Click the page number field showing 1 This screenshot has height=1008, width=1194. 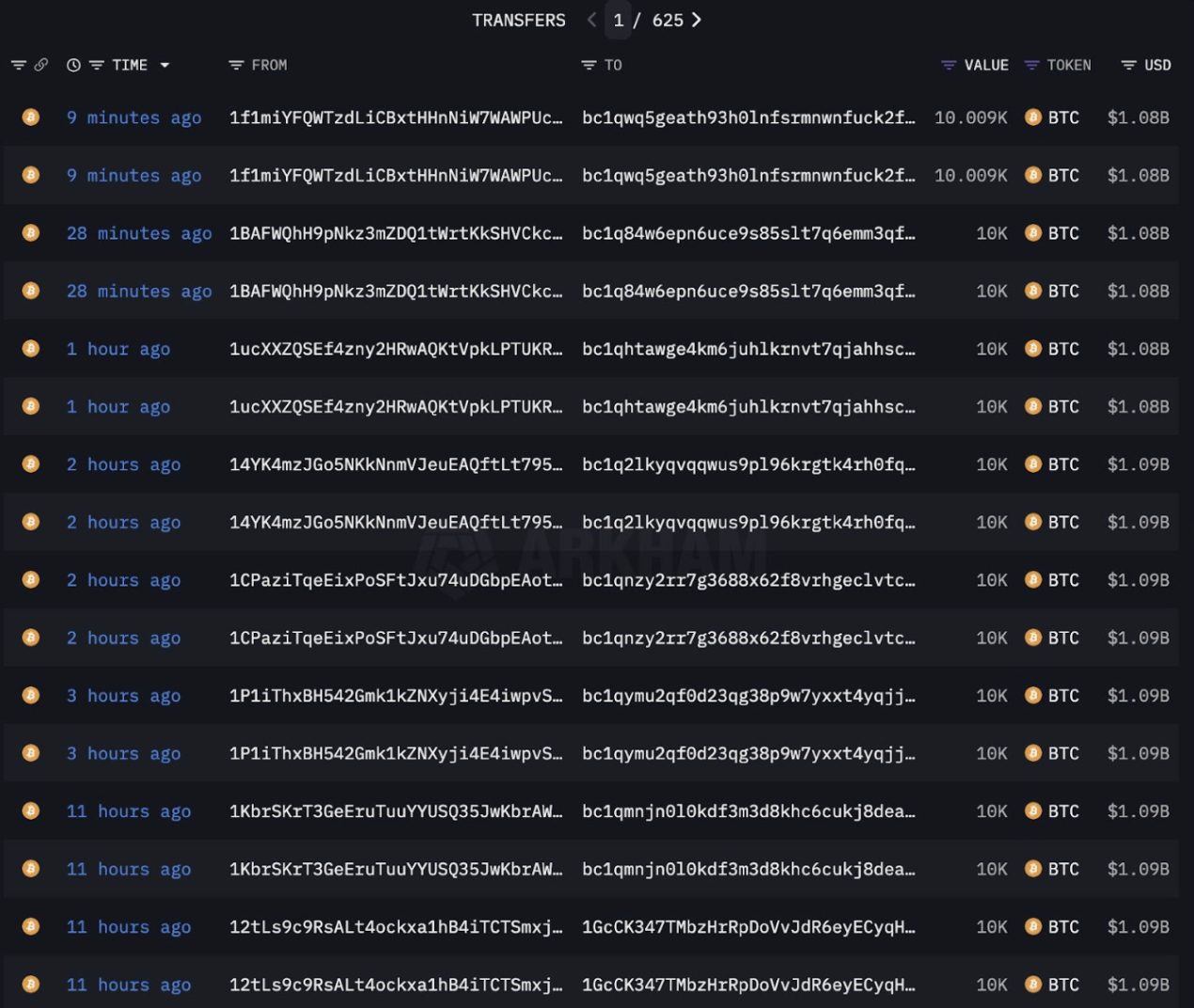tap(618, 20)
